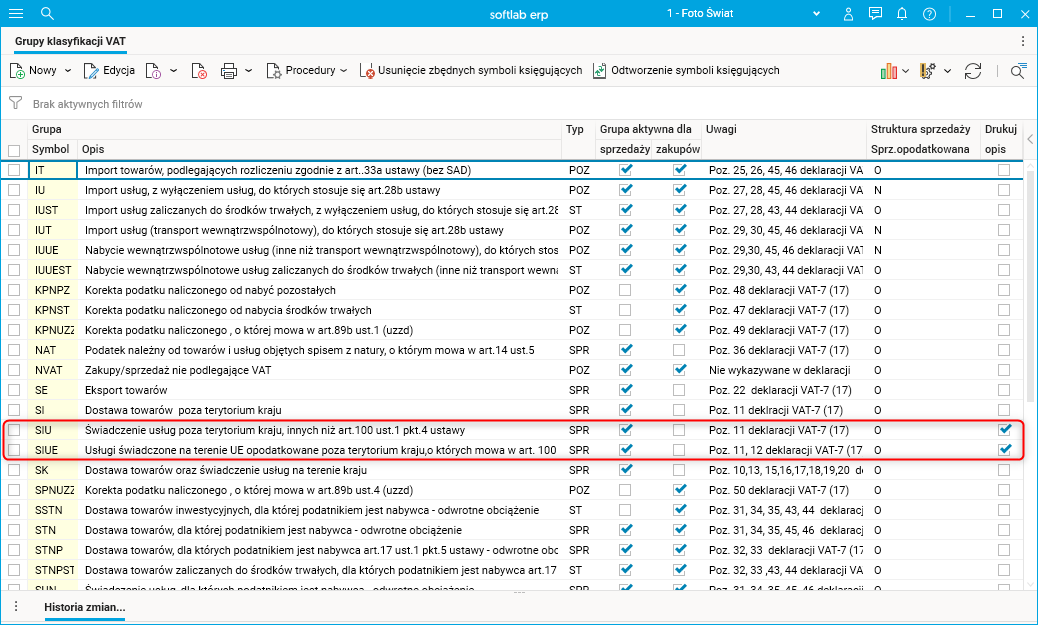Click the Usunięcie zbędnych symboli księgujących button

[x=471, y=71]
